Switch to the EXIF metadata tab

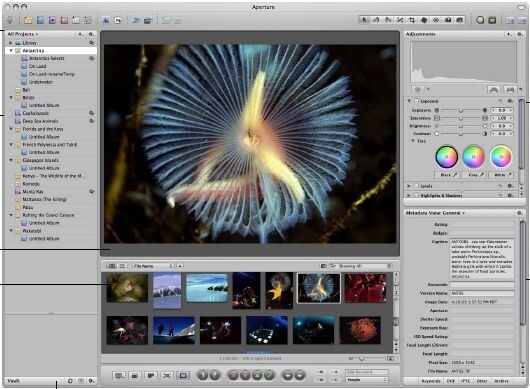pyautogui.click(x=451, y=381)
